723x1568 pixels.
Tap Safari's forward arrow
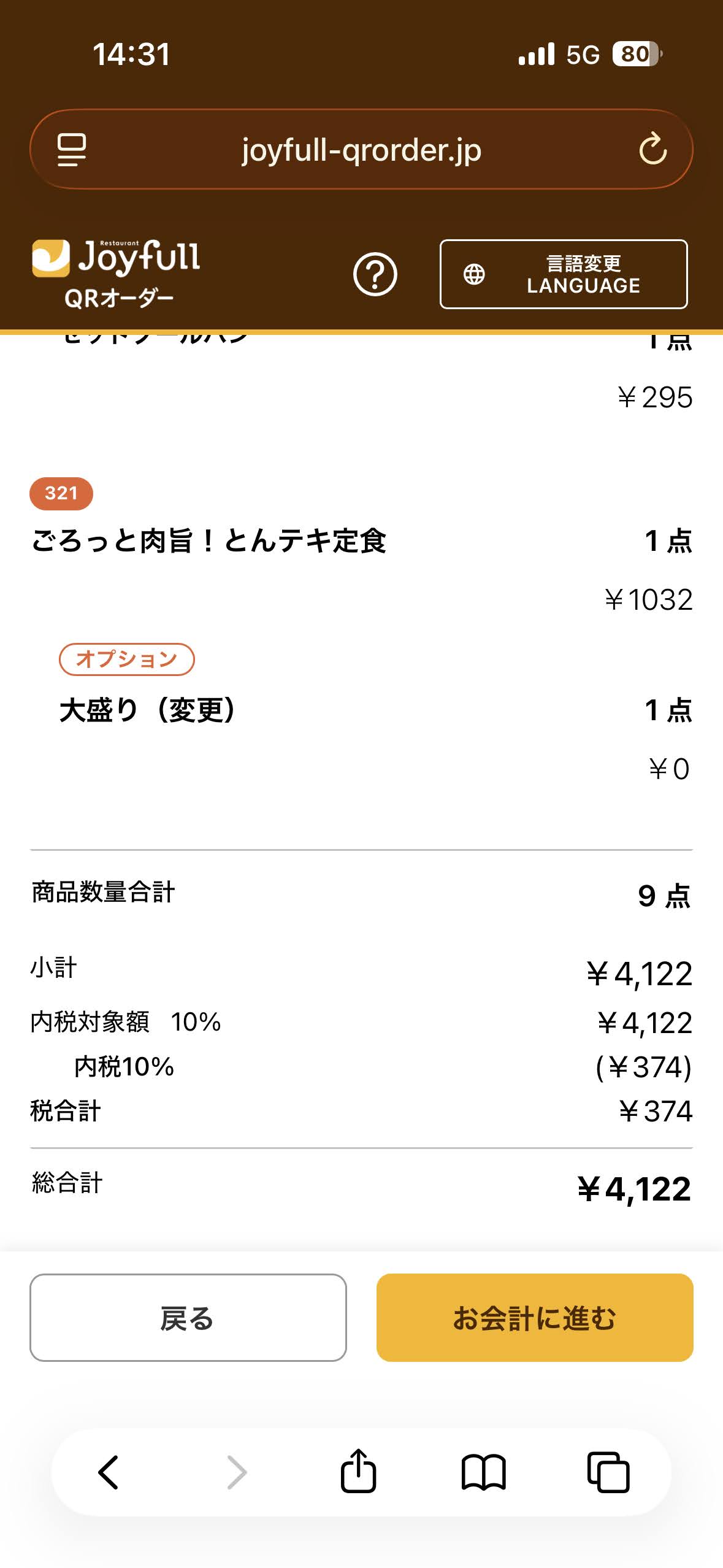pyautogui.click(x=237, y=1472)
